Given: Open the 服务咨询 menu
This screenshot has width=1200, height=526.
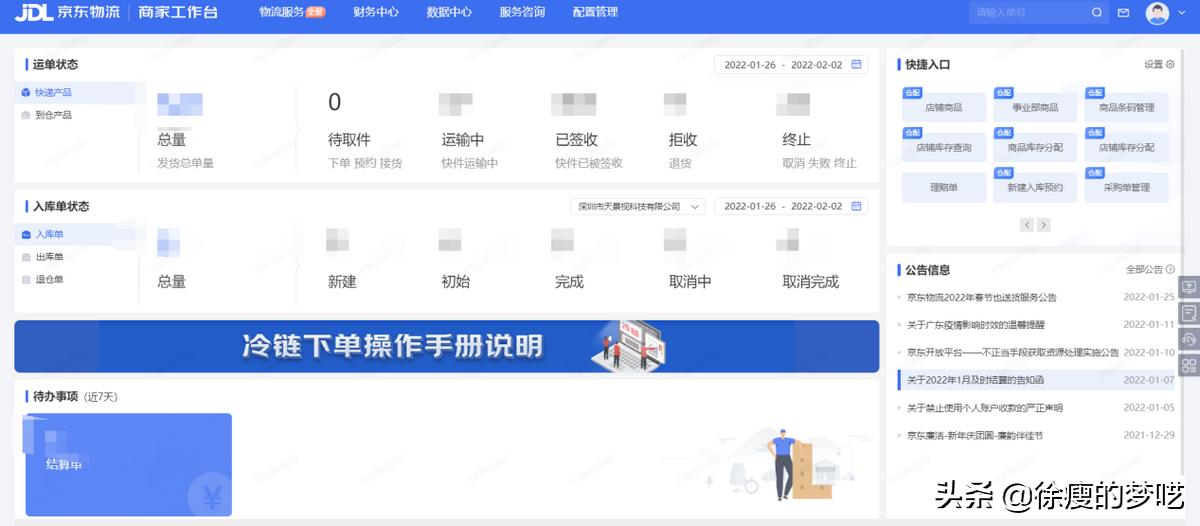Looking at the screenshot, I should tap(522, 13).
